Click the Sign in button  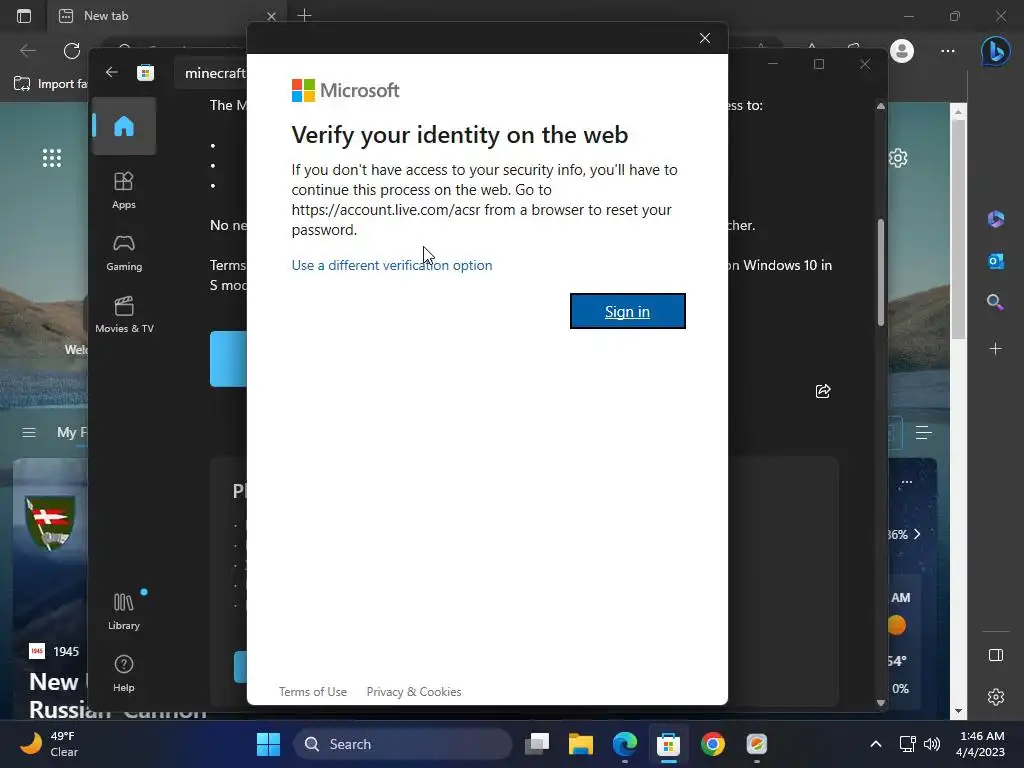click(628, 312)
